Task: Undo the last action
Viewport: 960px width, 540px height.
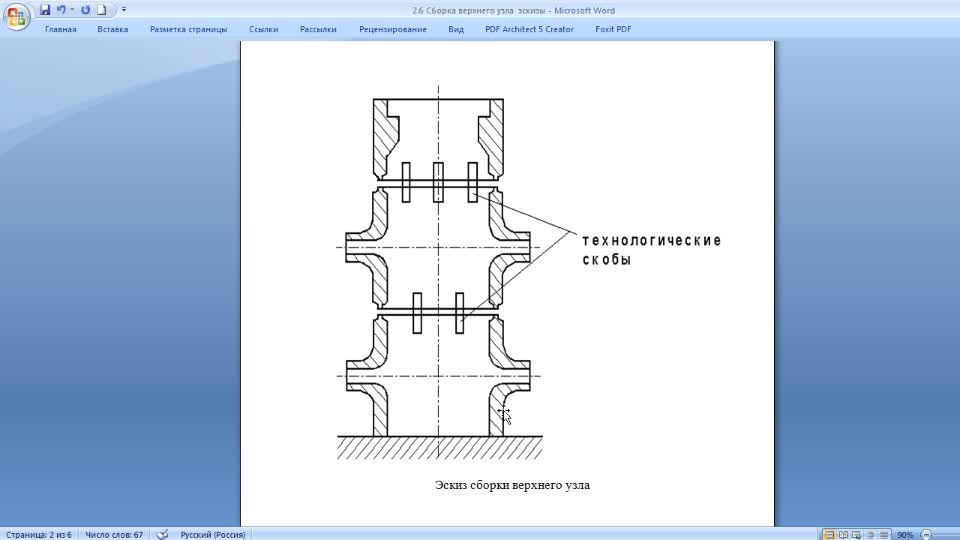Action: [x=61, y=10]
